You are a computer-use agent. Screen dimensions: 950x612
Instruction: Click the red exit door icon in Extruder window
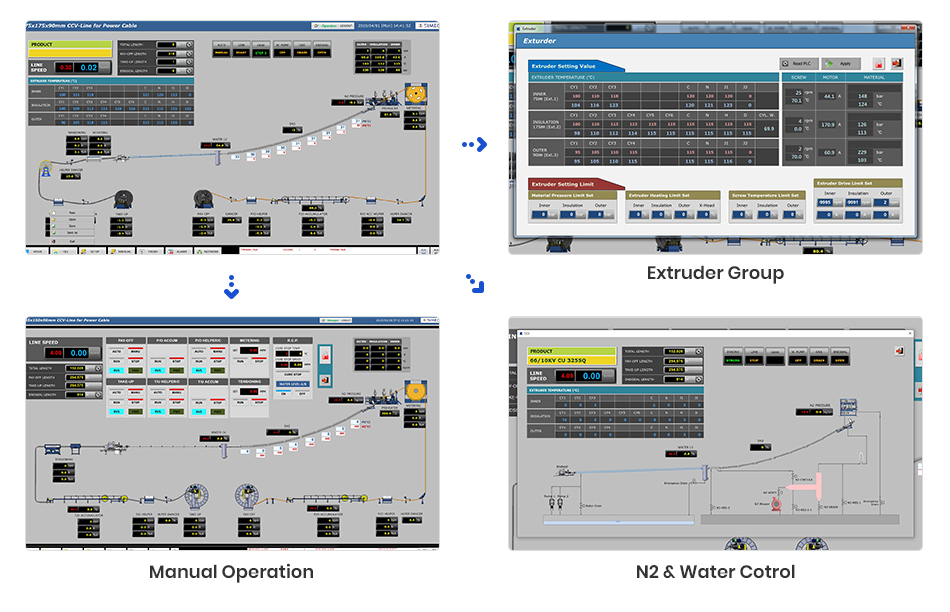(x=896, y=63)
